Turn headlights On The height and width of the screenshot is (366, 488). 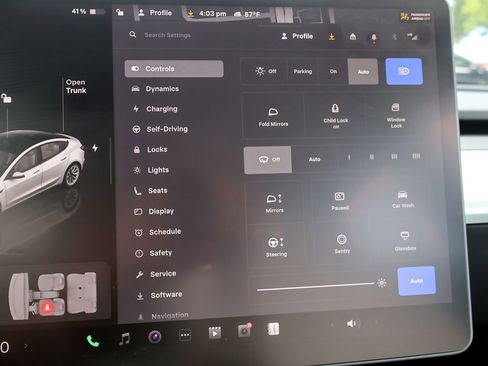click(333, 71)
